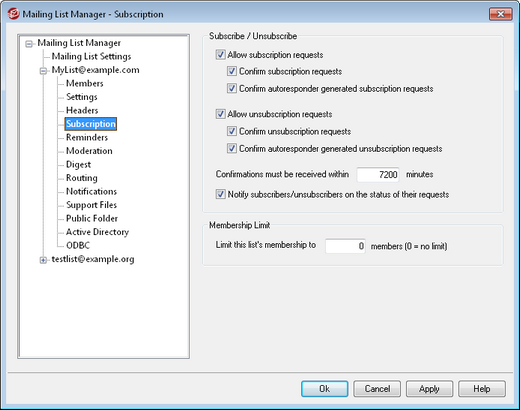Click the Apply button
520x410 pixels.
coord(429,389)
